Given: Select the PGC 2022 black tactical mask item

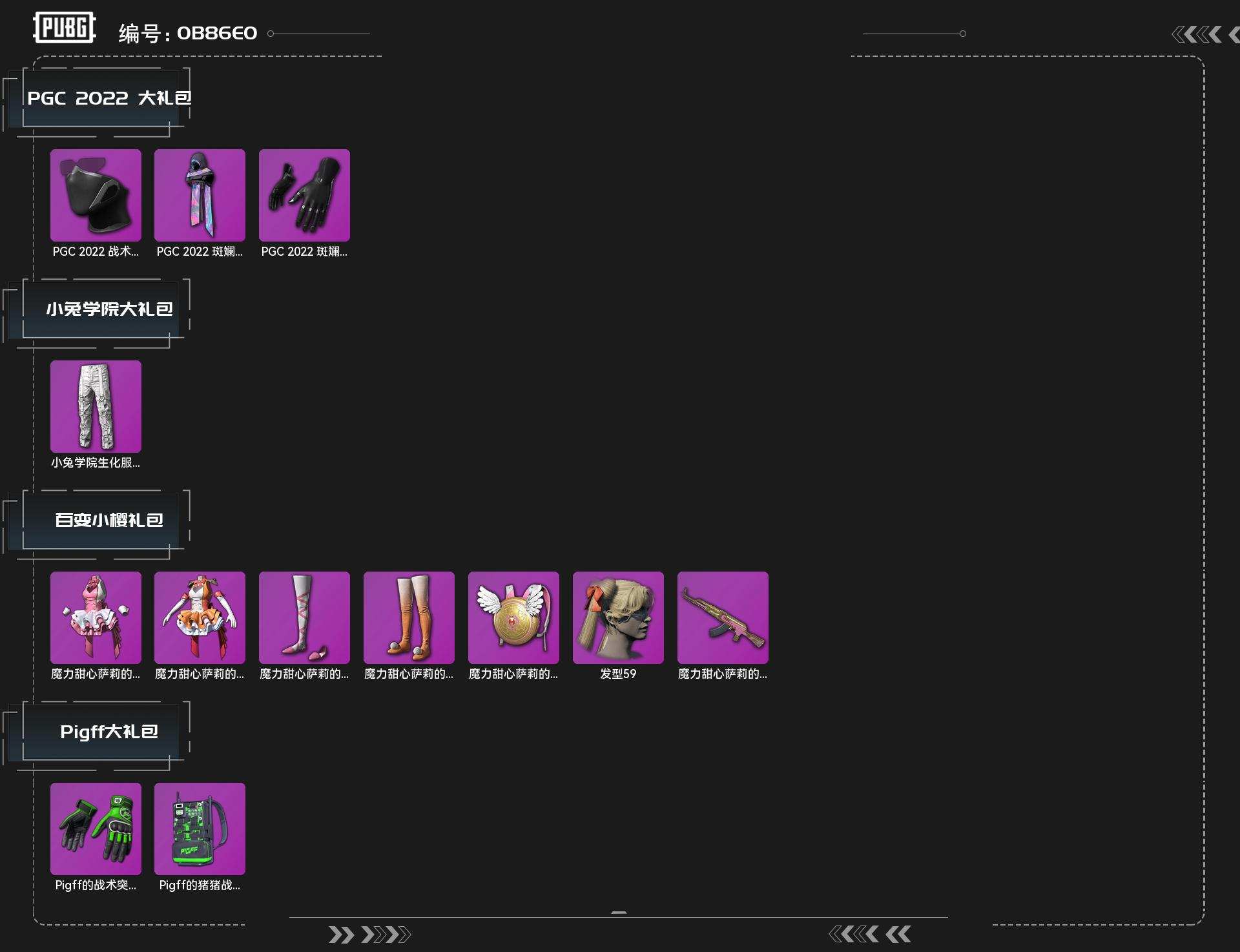Looking at the screenshot, I should pyautogui.click(x=96, y=195).
